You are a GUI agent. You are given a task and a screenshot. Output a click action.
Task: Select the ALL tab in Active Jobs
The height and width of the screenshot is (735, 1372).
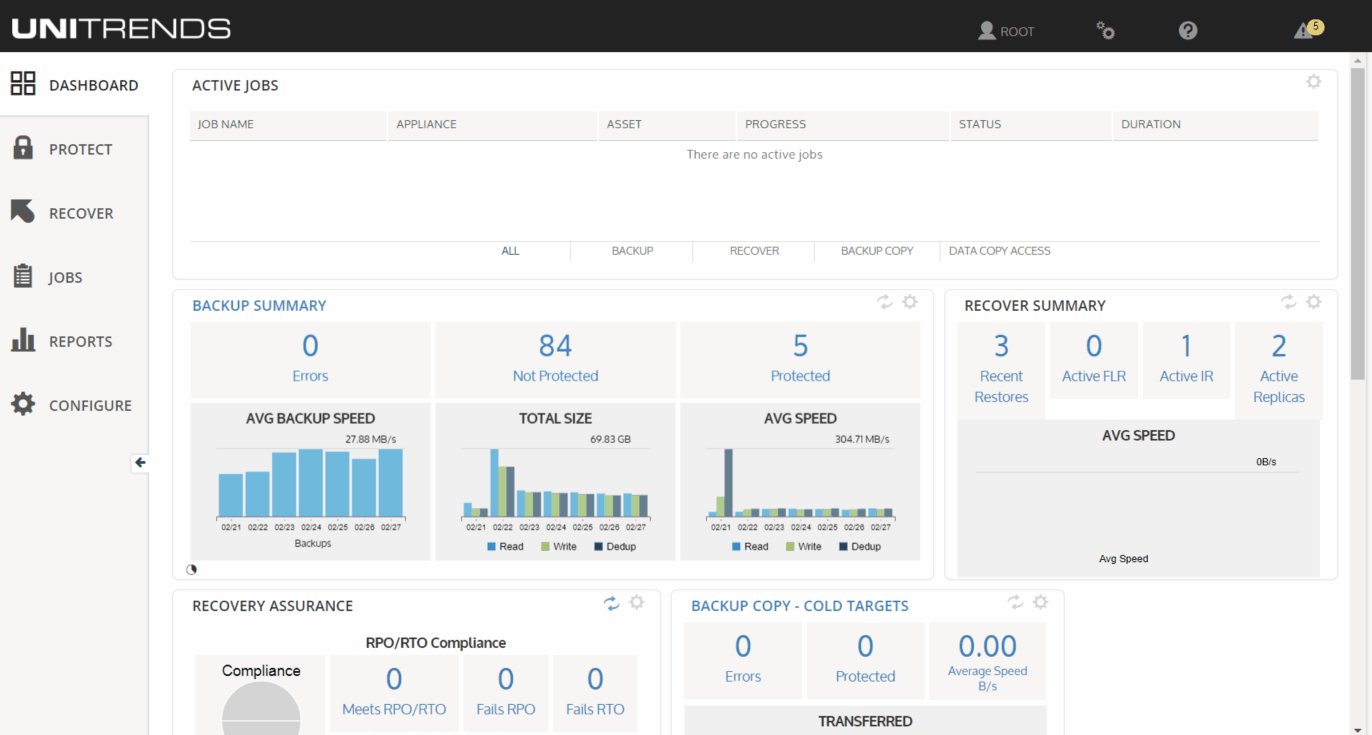510,251
